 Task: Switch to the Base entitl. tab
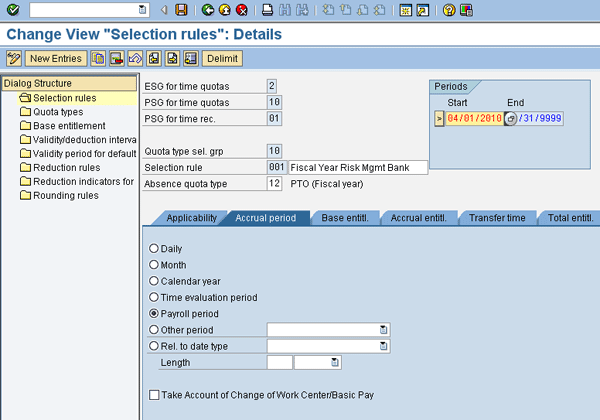(343, 217)
